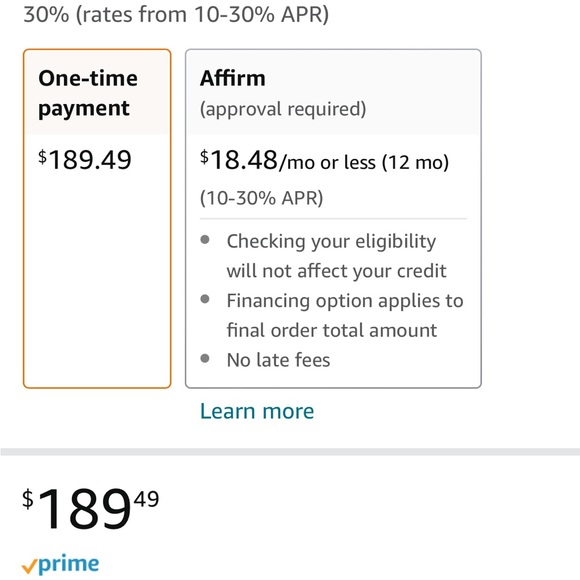The width and height of the screenshot is (580, 580).
Task: Click the Checking your eligibility bullet text
Action: [337, 256]
